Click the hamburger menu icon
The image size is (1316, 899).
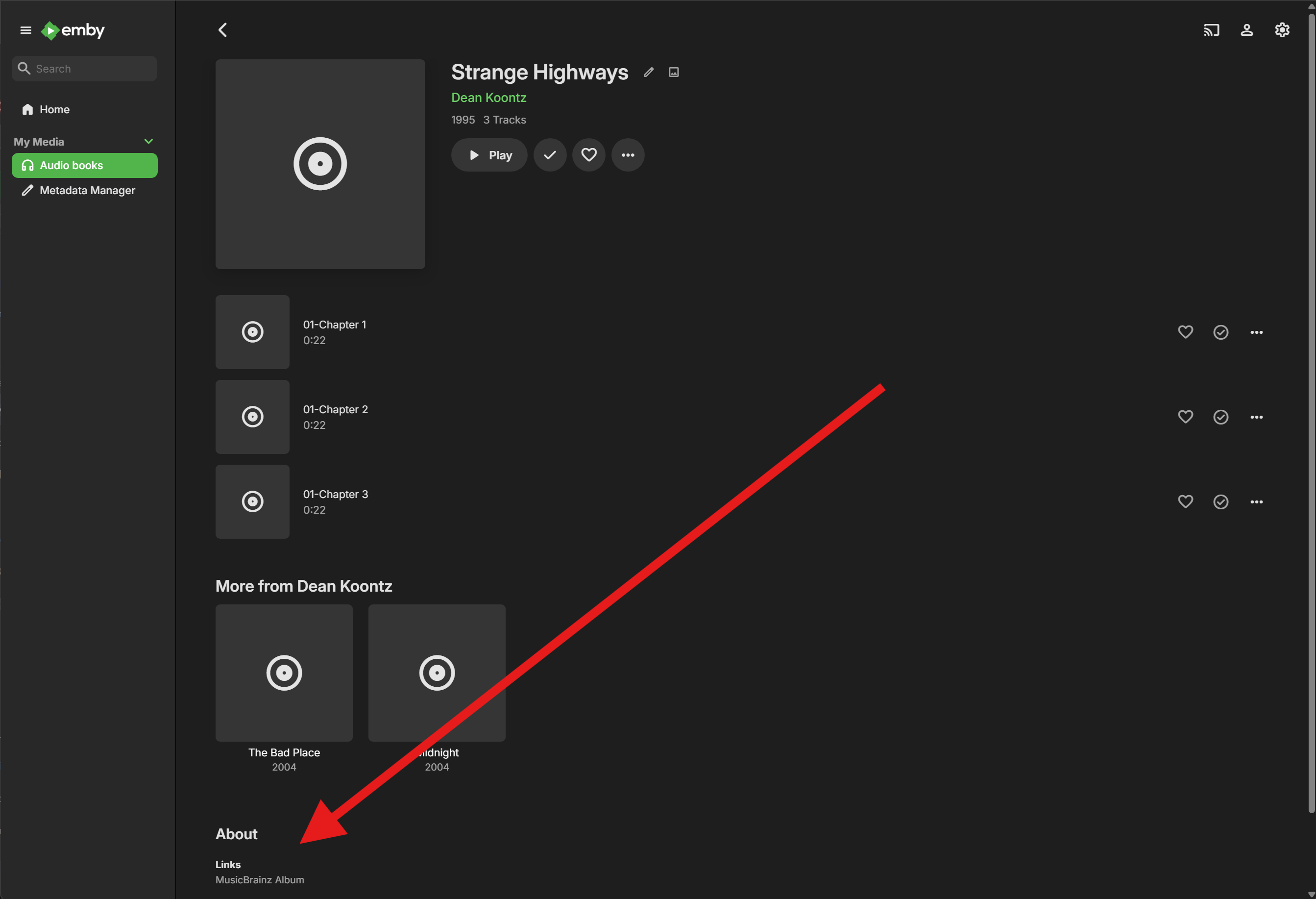coord(25,30)
